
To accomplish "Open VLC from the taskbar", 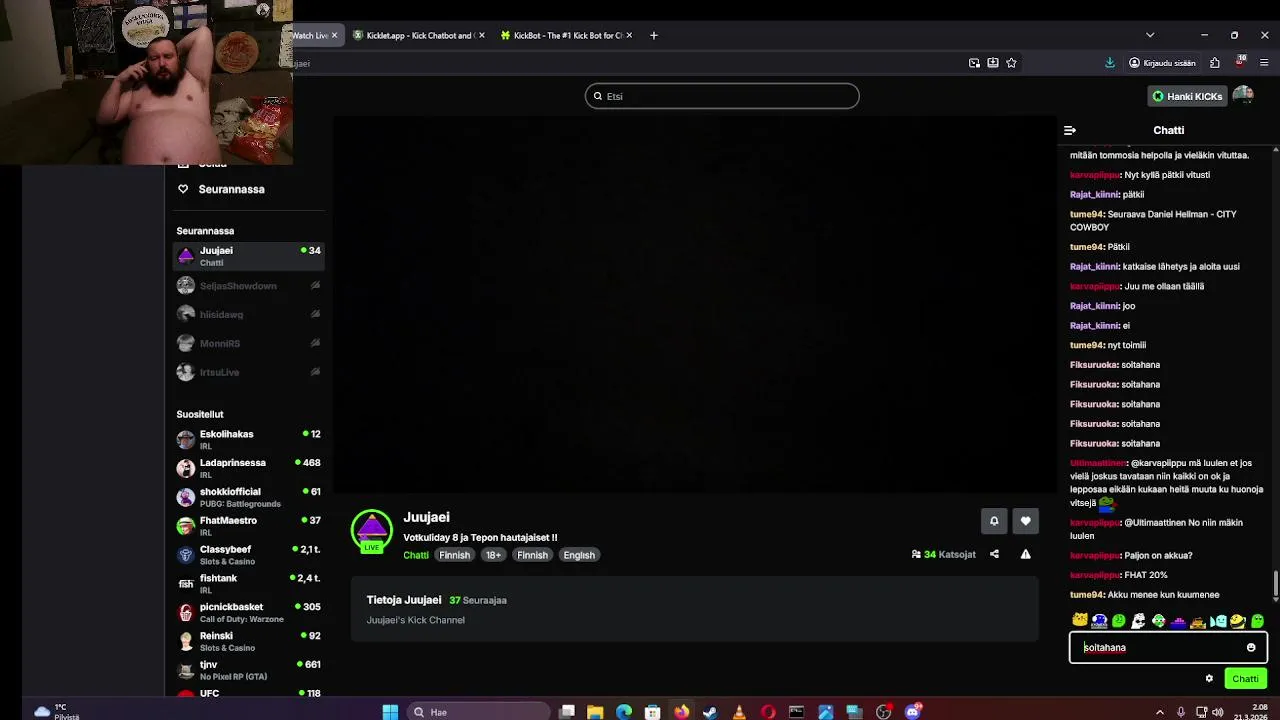I will click(x=739, y=712).
